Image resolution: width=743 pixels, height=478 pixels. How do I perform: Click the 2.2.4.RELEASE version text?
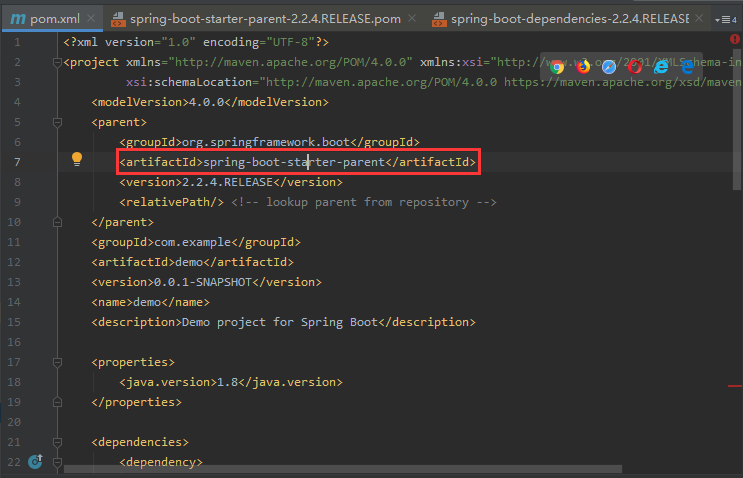pos(227,182)
